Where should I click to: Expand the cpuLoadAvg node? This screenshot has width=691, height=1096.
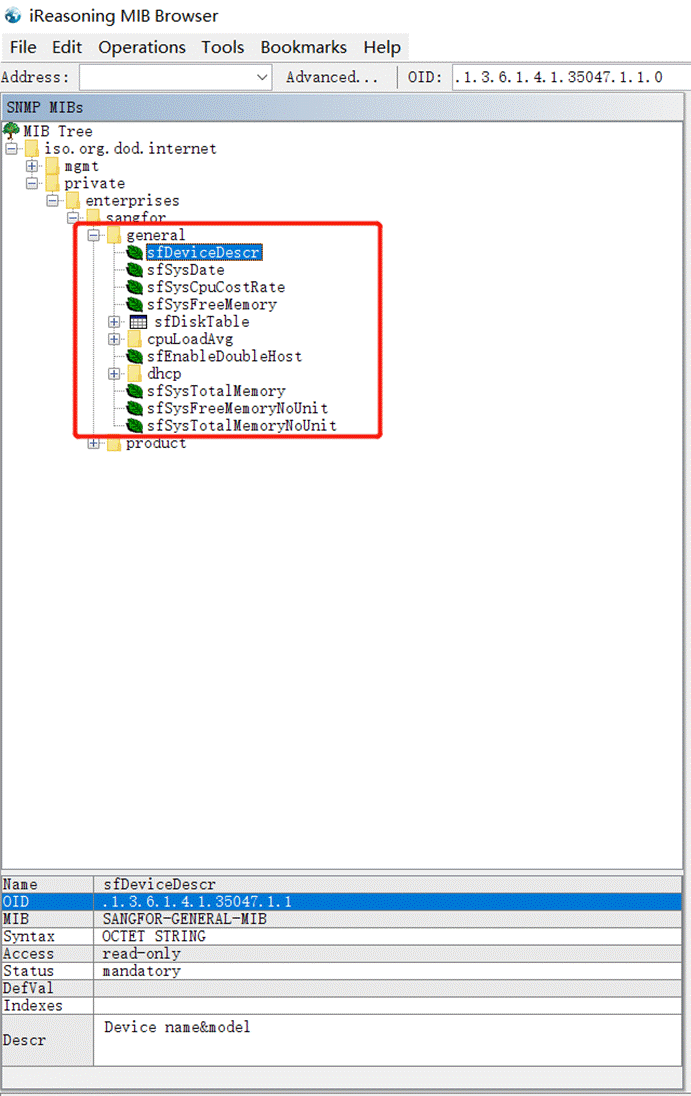click(115, 339)
